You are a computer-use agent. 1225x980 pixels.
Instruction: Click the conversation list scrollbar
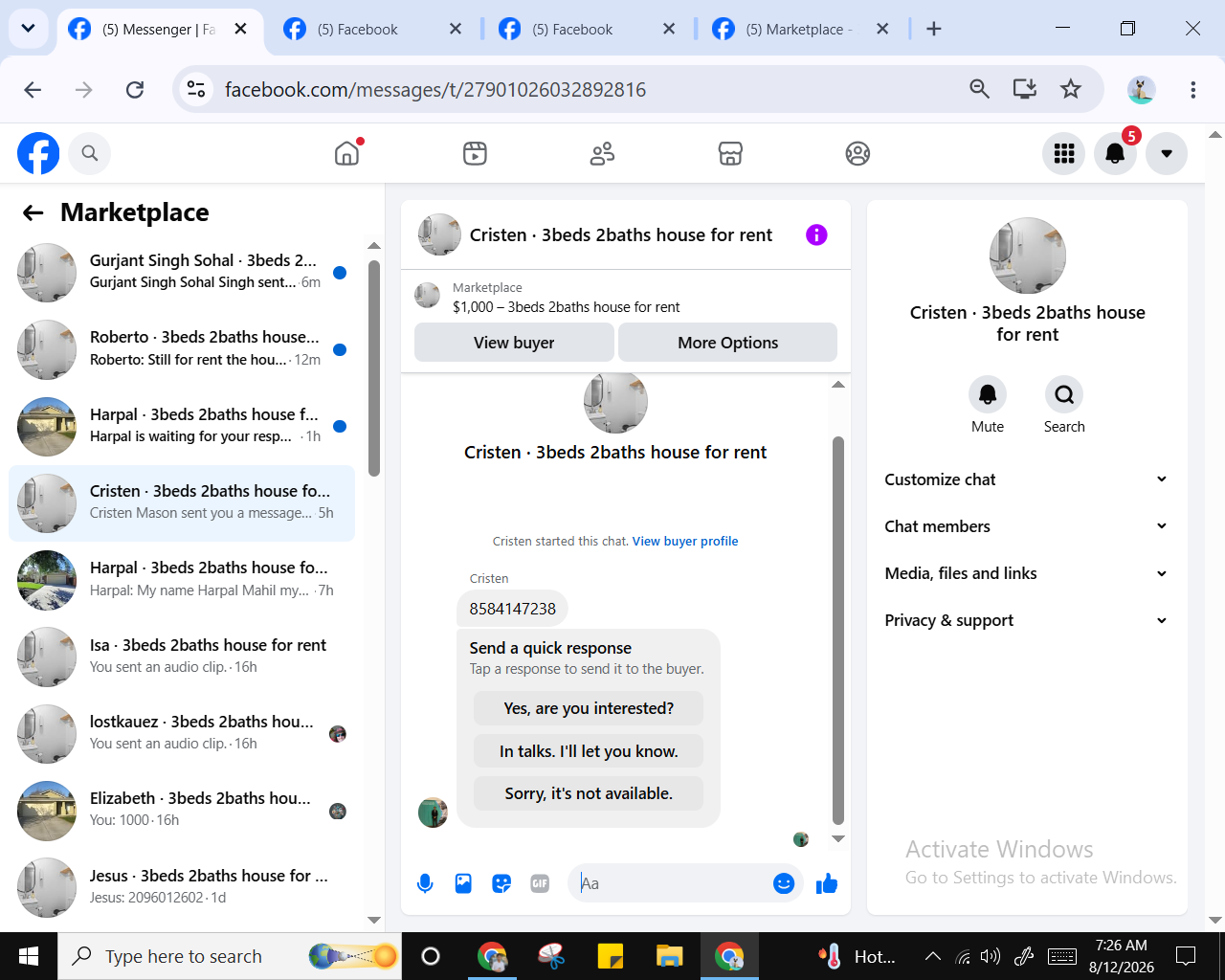[x=374, y=368]
